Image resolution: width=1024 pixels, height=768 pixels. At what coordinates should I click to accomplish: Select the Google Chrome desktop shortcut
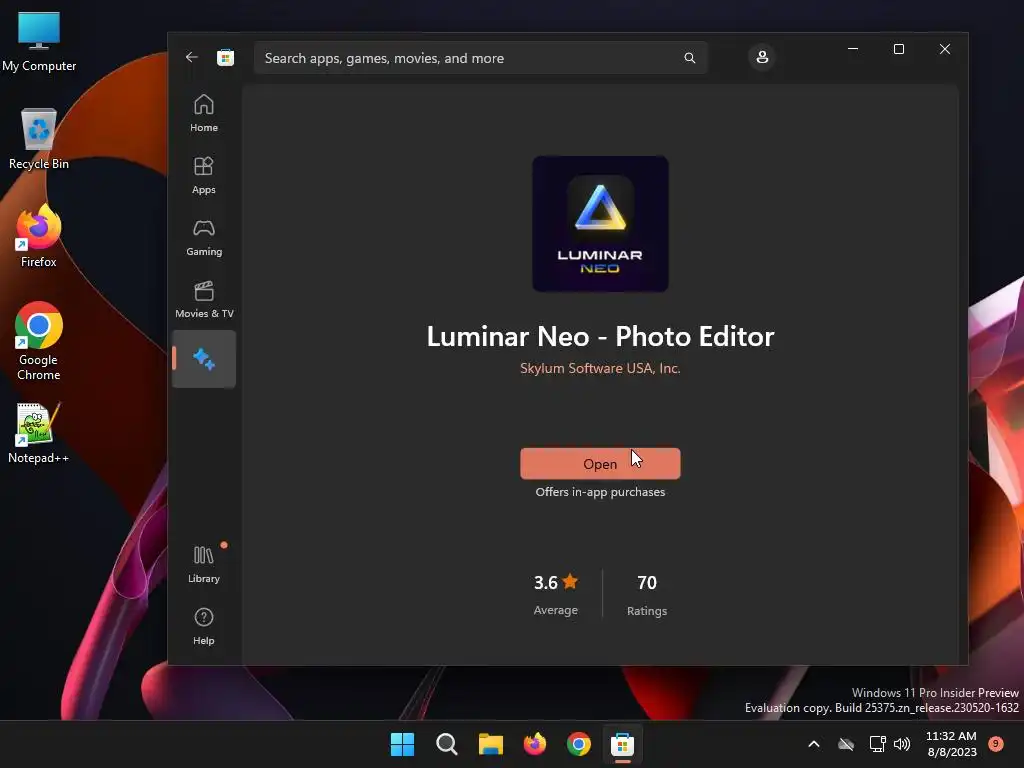coord(39,342)
